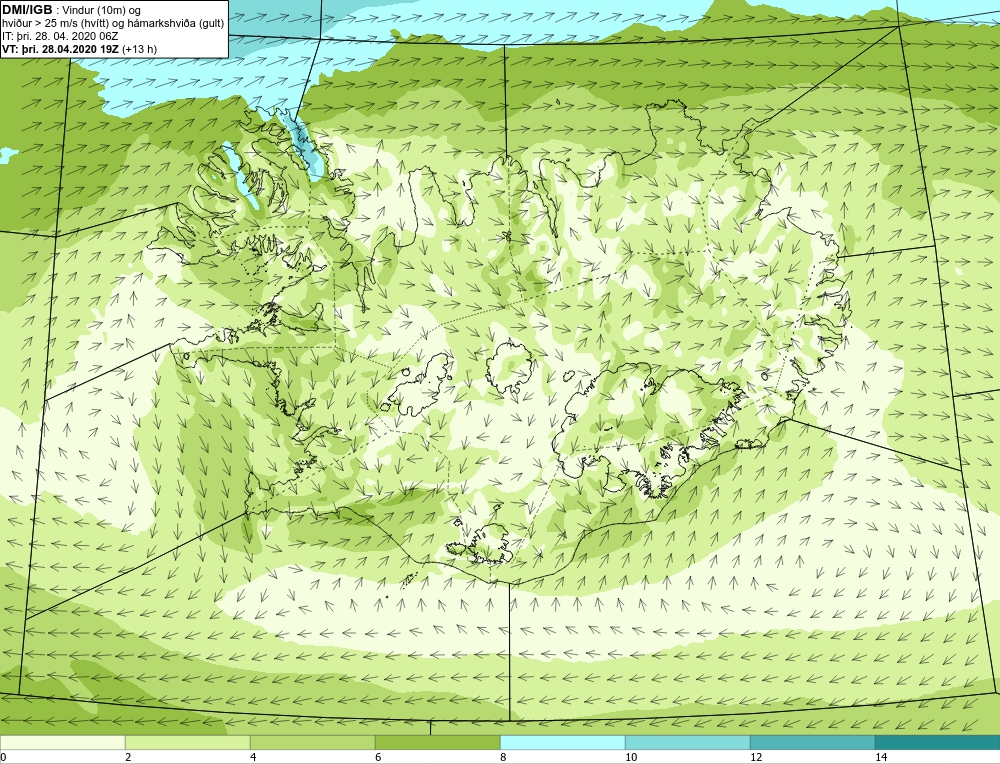Click the legend label '2'
This screenshot has height=764, width=1000.
point(128,757)
